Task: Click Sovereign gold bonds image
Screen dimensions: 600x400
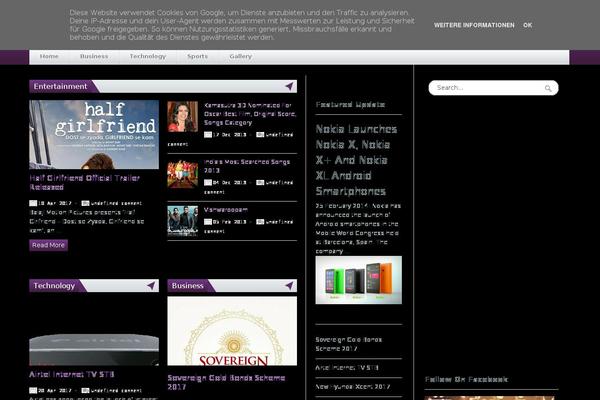Action: 232,331
